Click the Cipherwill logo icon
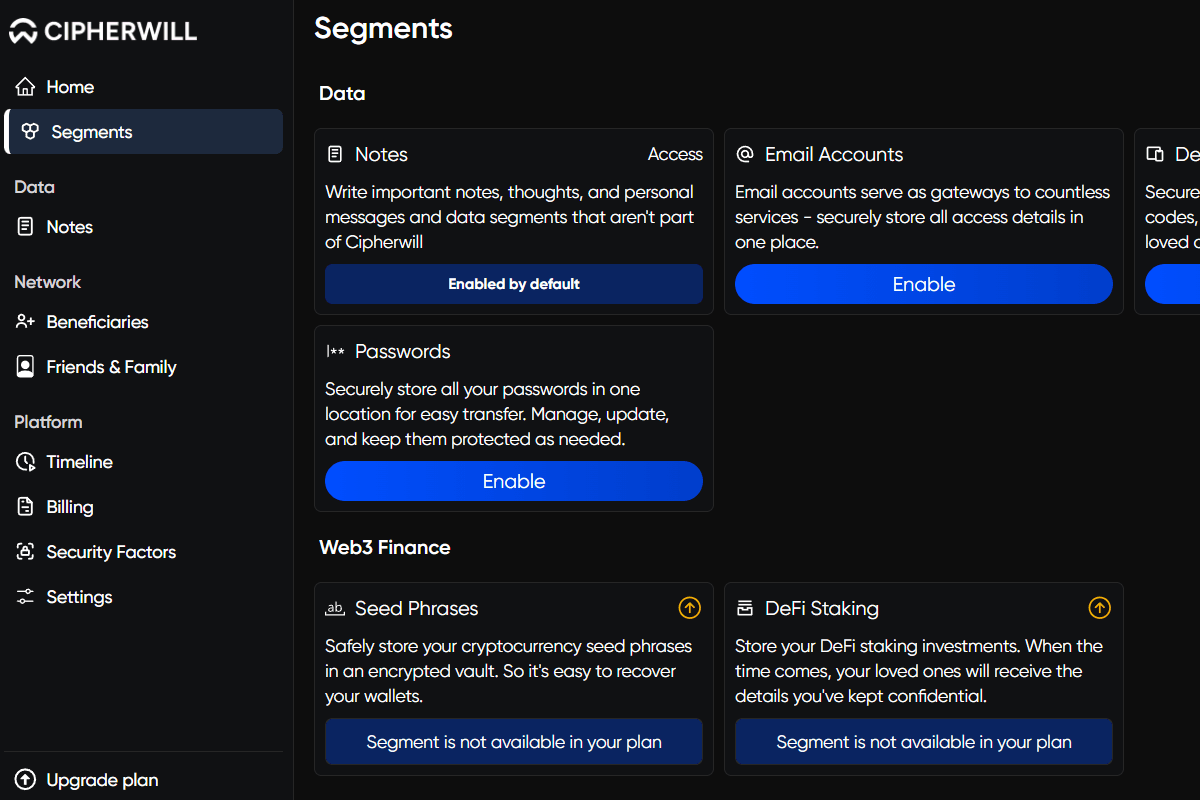This screenshot has width=1200, height=800. pos(23,31)
